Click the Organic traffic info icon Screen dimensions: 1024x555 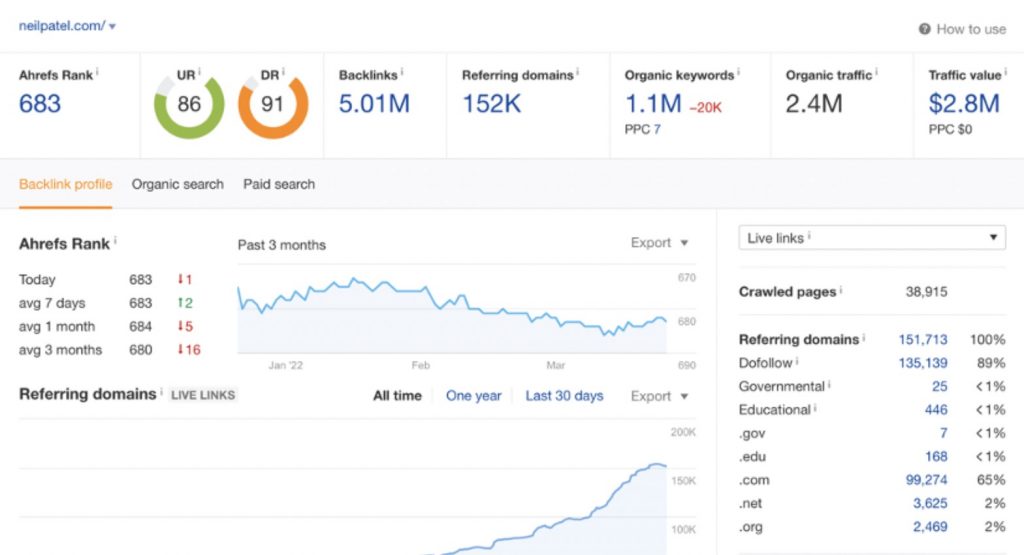point(876,71)
